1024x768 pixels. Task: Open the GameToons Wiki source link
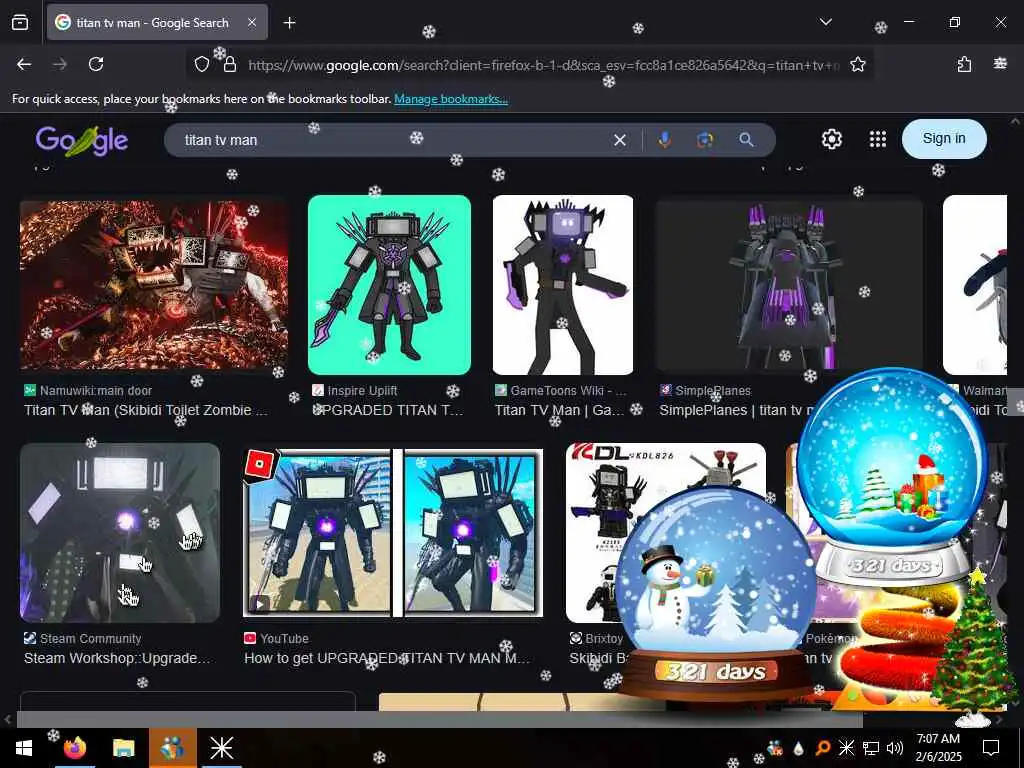point(560,391)
